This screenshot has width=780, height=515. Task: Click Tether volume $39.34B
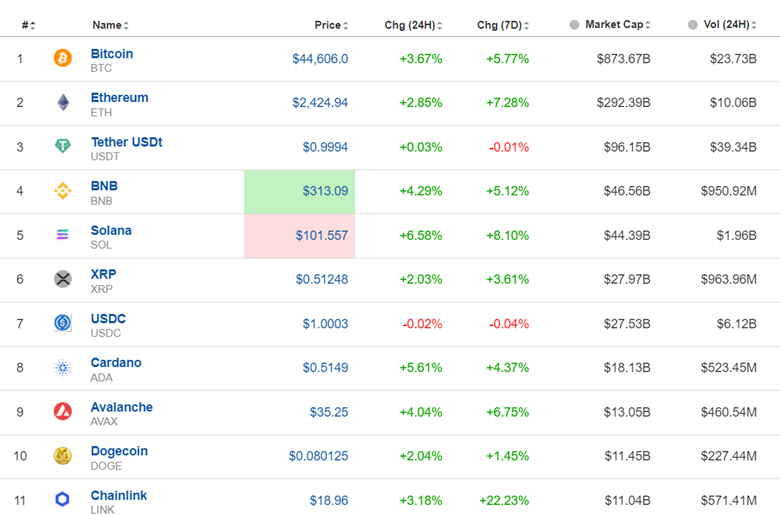point(733,147)
